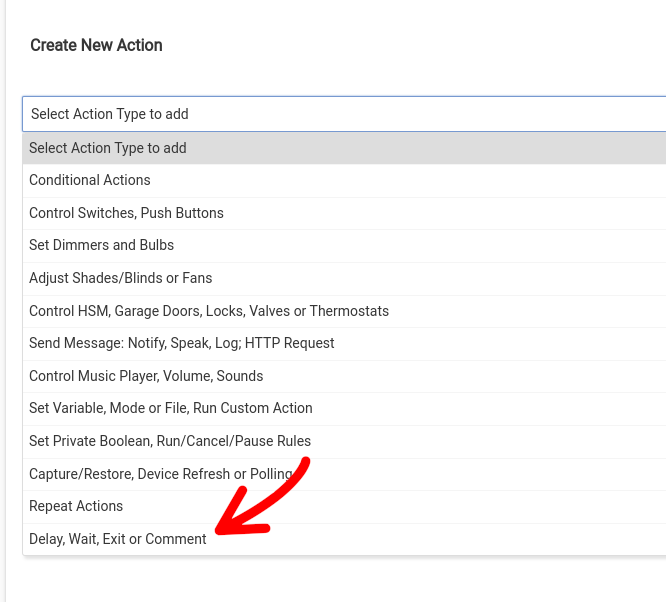Click the blank area below the dropdown list
This screenshot has width=666, height=602.
(x=340, y=580)
